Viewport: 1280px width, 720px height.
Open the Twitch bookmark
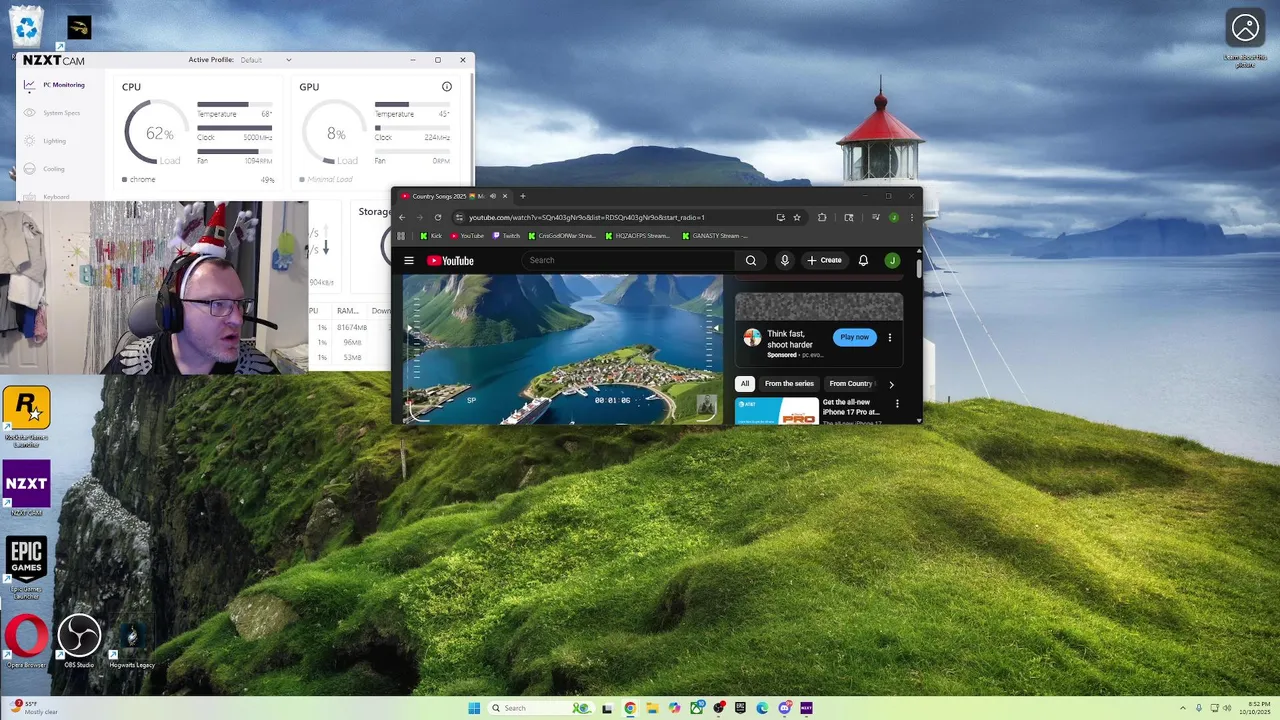pos(507,236)
